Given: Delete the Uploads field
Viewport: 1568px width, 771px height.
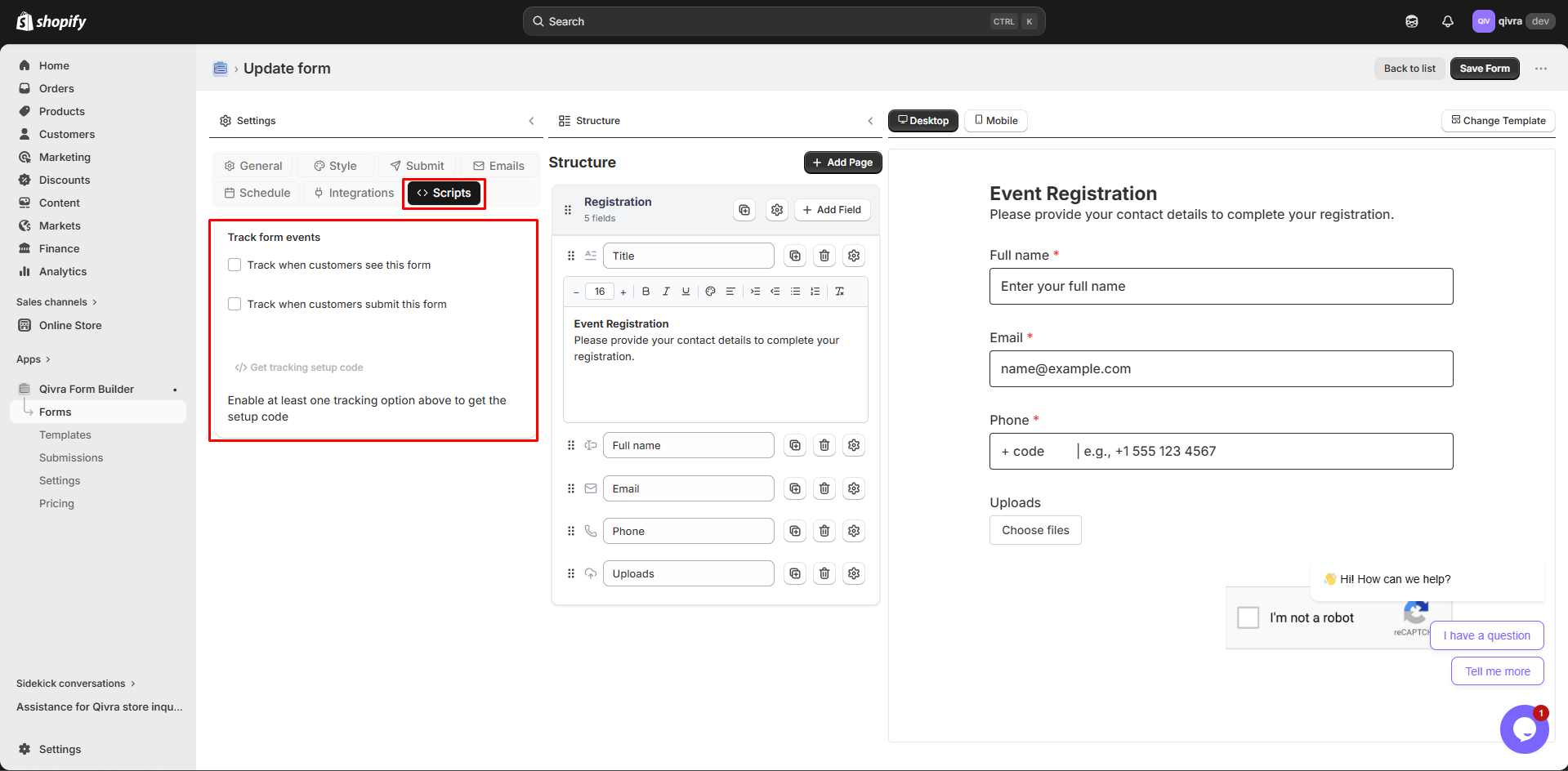Looking at the screenshot, I should pyautogui.click(x=824, y=573).
